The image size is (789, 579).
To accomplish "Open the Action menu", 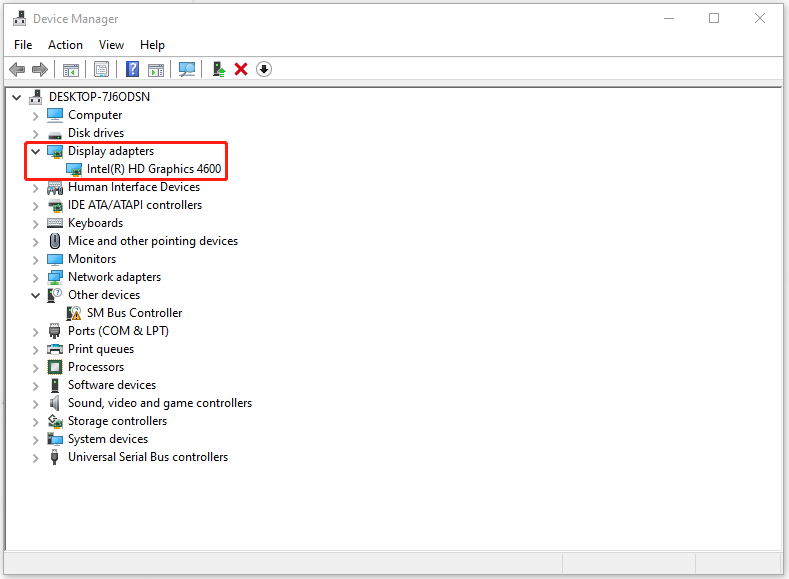I will tap(65, 45).
